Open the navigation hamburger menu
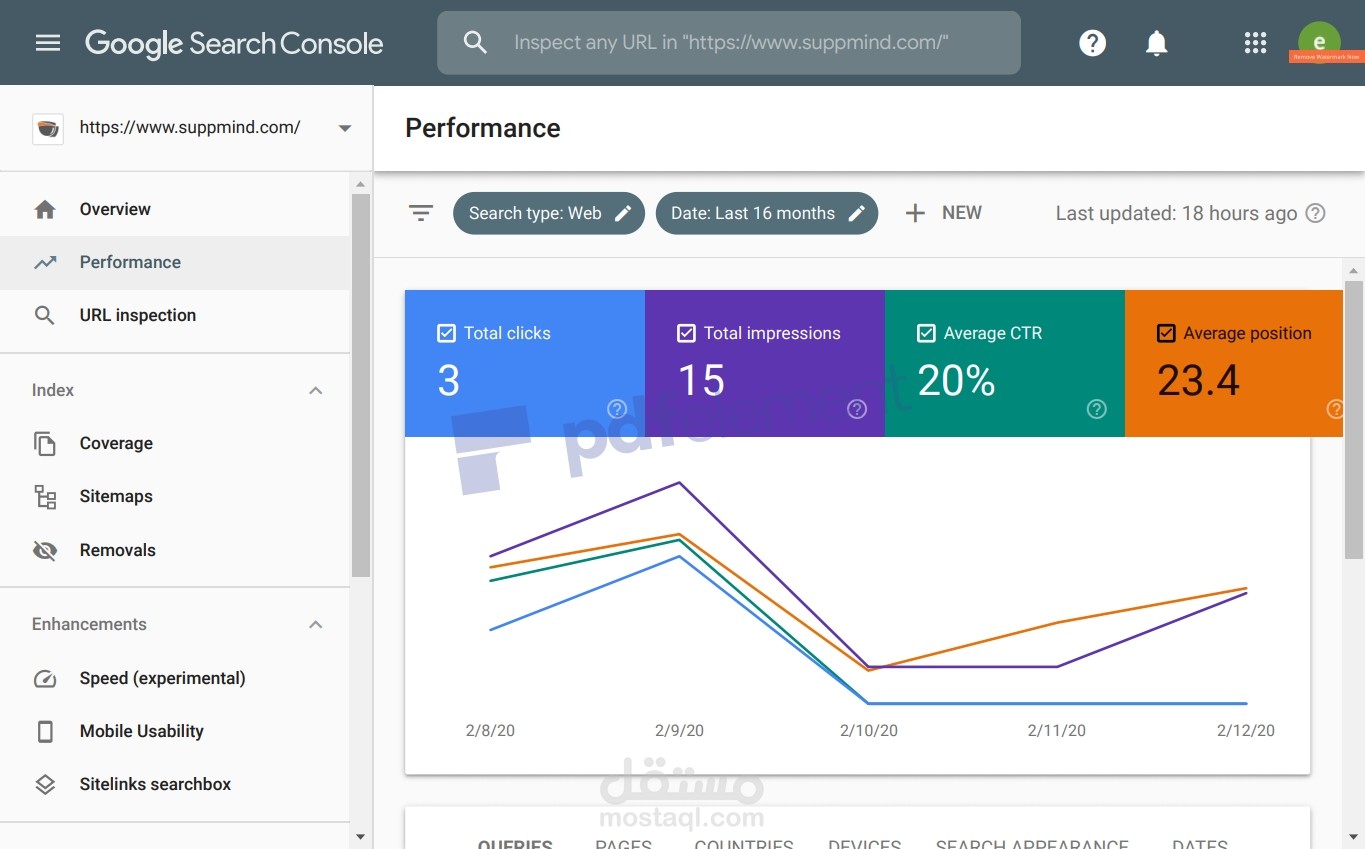 point(47,42)
